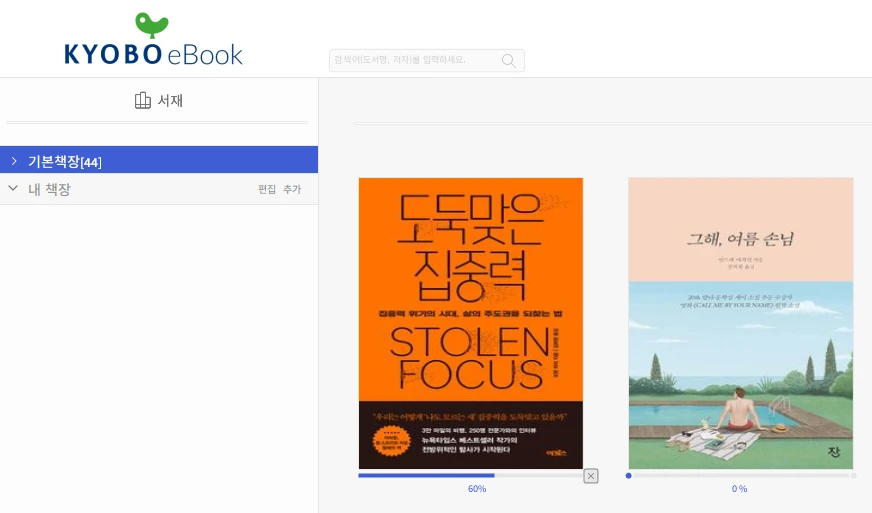Click the magnifier search icon
The image size is (872, 513).
coord(508,60)
